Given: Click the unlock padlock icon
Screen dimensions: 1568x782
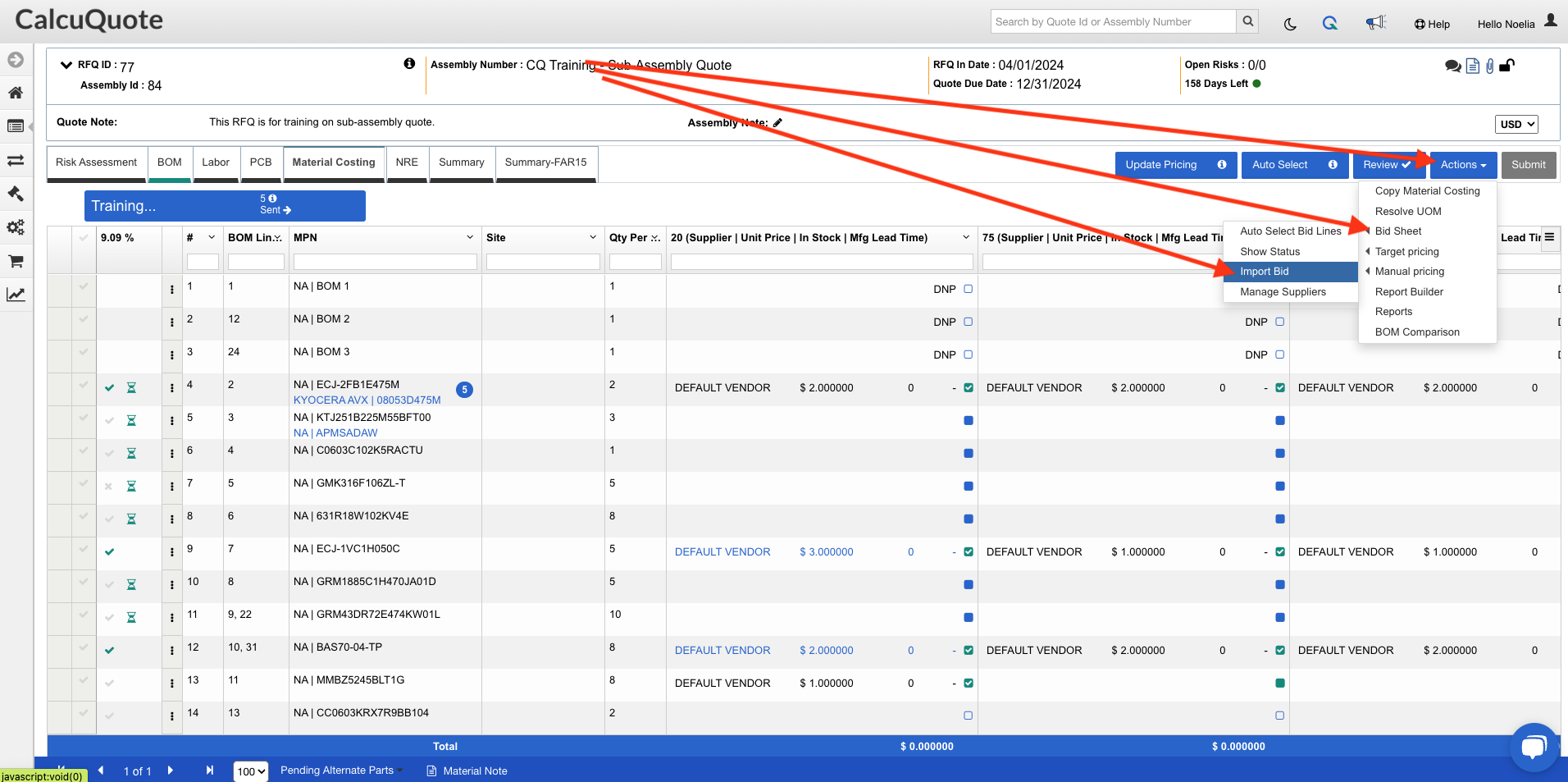Looking at the screenshot, I should [x=1506, y=66].
